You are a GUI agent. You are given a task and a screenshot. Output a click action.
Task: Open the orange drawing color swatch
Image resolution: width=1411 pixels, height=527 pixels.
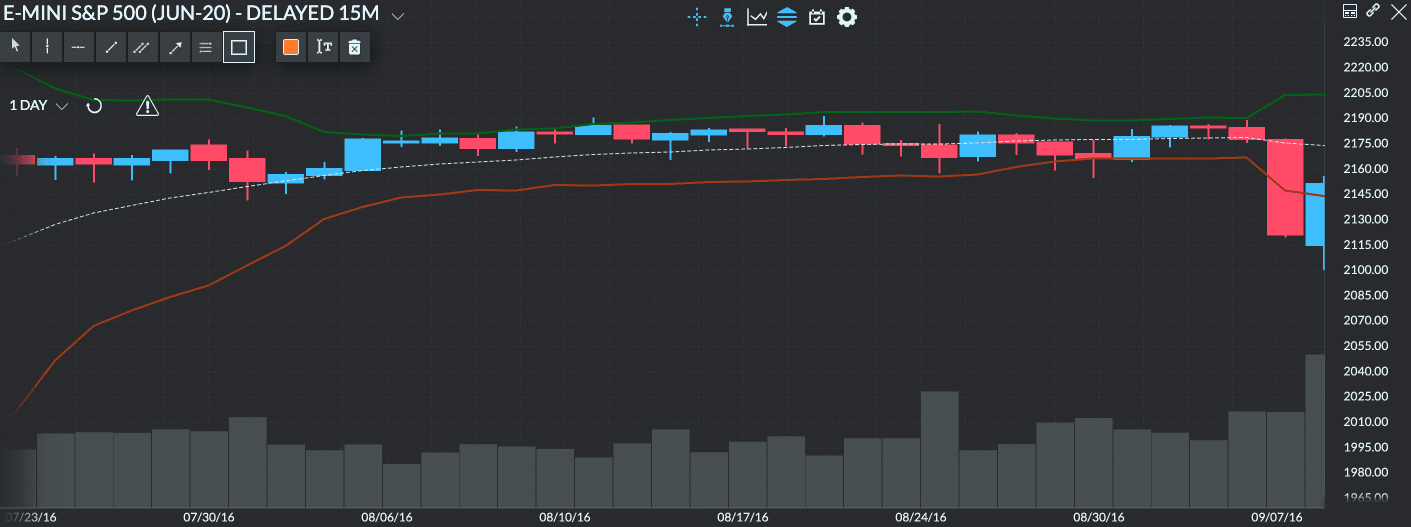tap(291, 47)
